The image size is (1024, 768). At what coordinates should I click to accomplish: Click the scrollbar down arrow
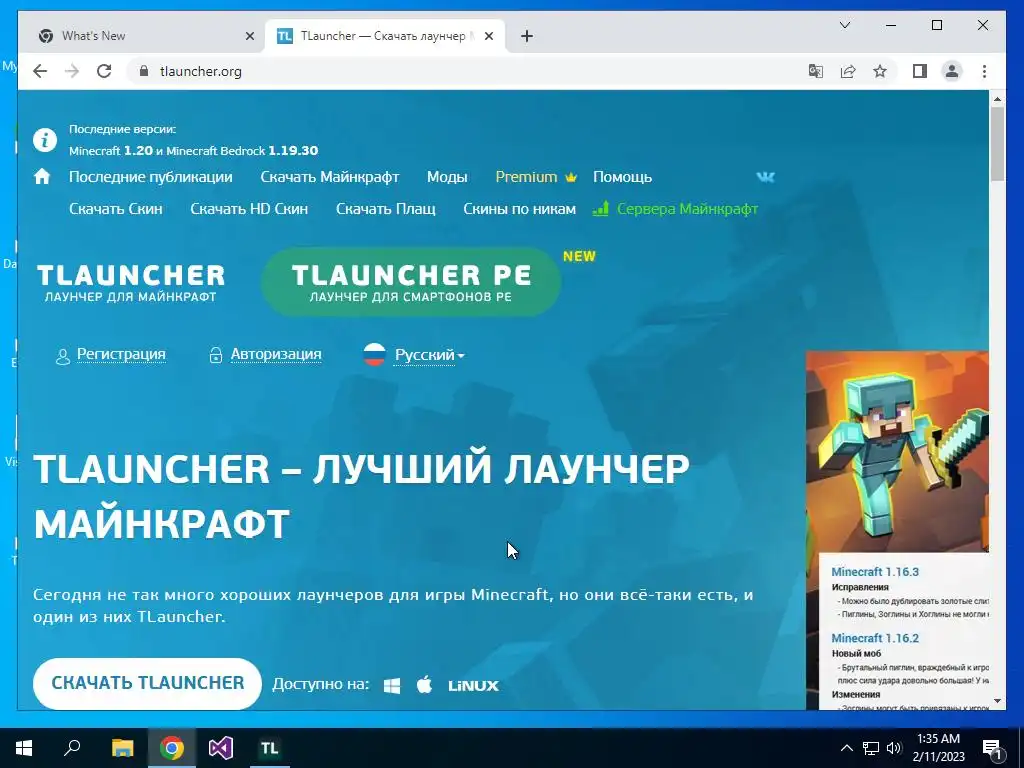click(x=997, y=701)
